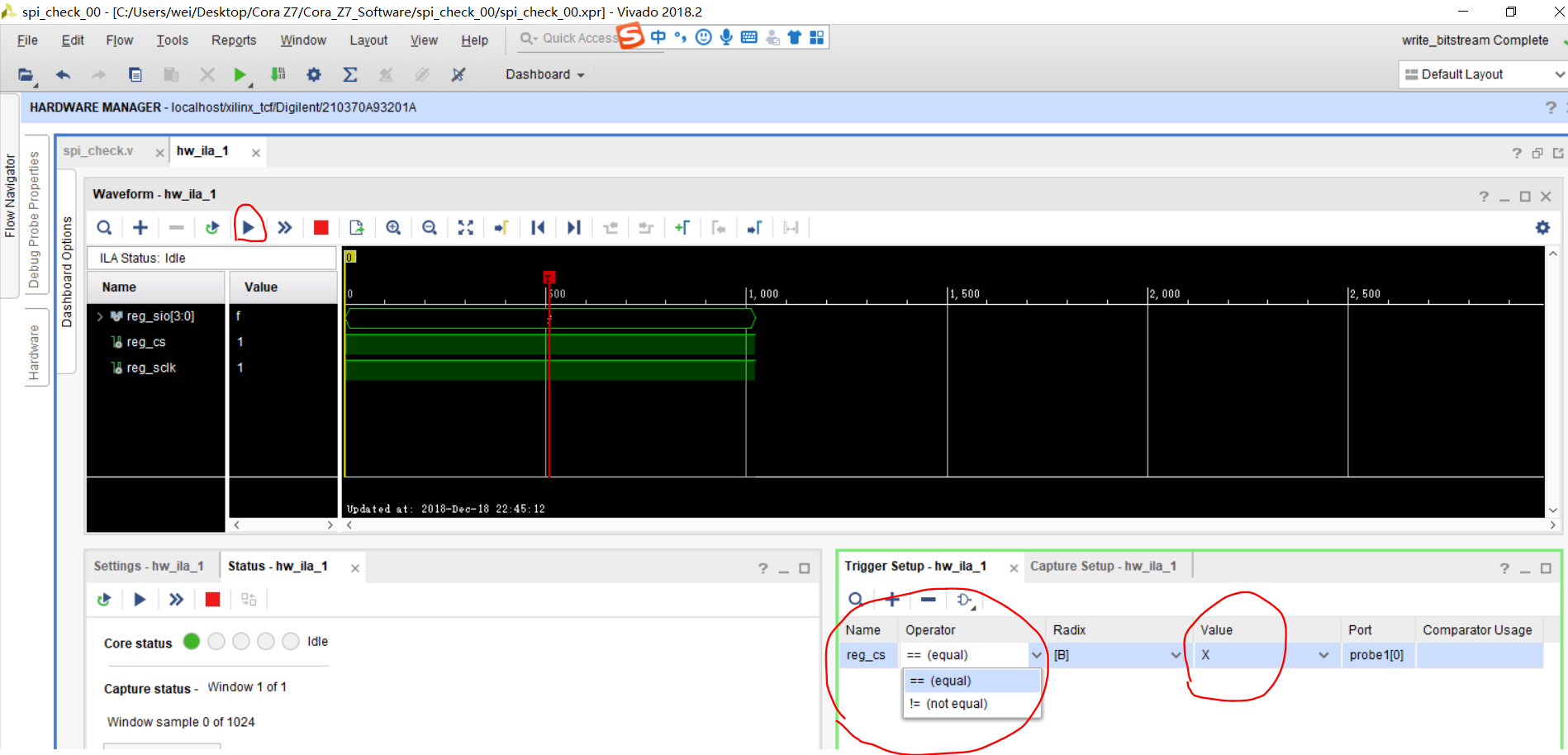Zoom fit the waveform to full view

465,227
